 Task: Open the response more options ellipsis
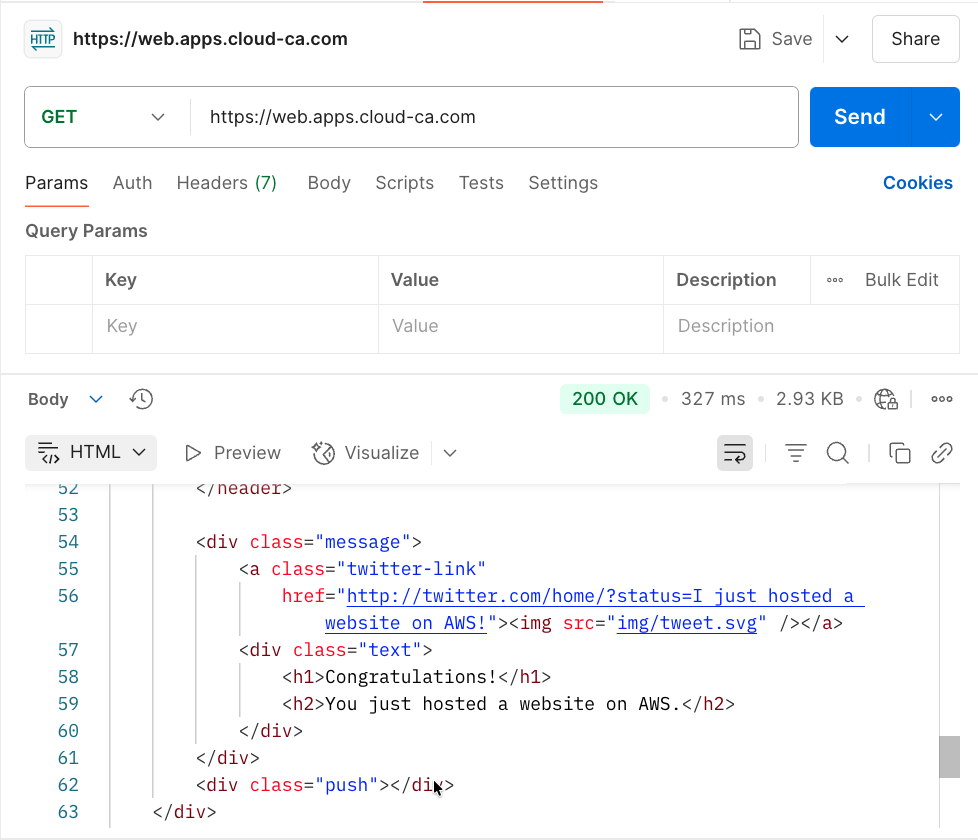click(941, 399)
